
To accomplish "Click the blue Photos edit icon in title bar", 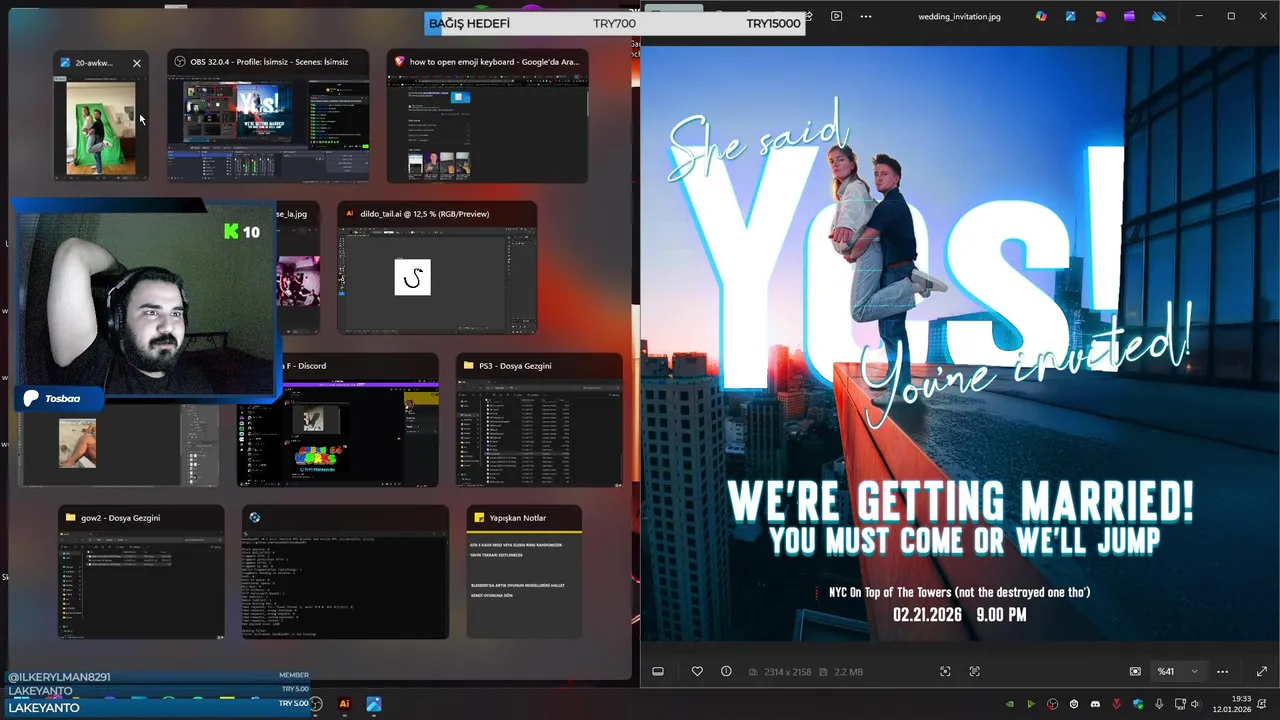I will click(x=1071, y=16).
